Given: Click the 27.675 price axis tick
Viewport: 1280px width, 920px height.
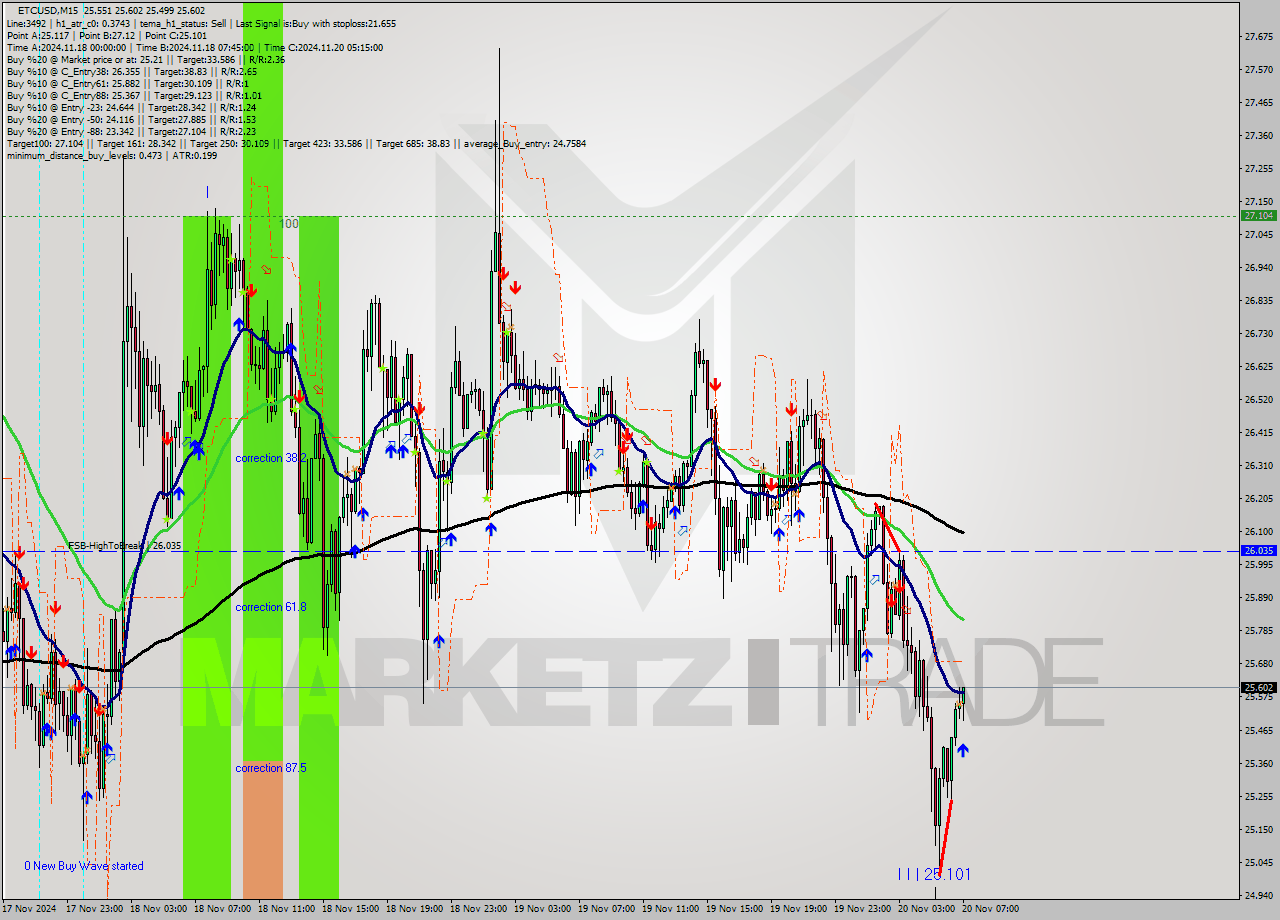Looking at the screenshot, I should [1258, 37].
